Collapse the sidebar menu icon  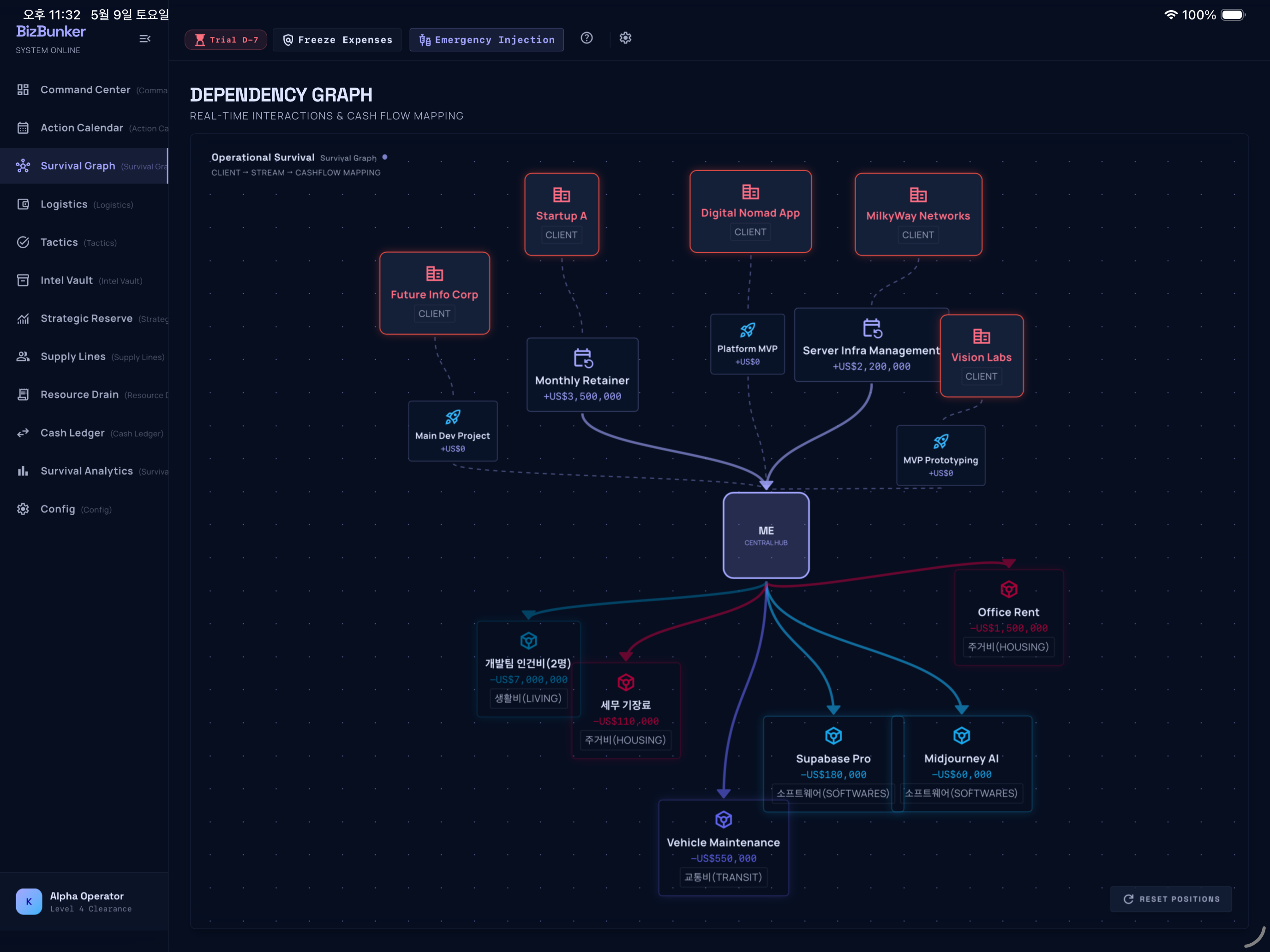tap(145, 39)
